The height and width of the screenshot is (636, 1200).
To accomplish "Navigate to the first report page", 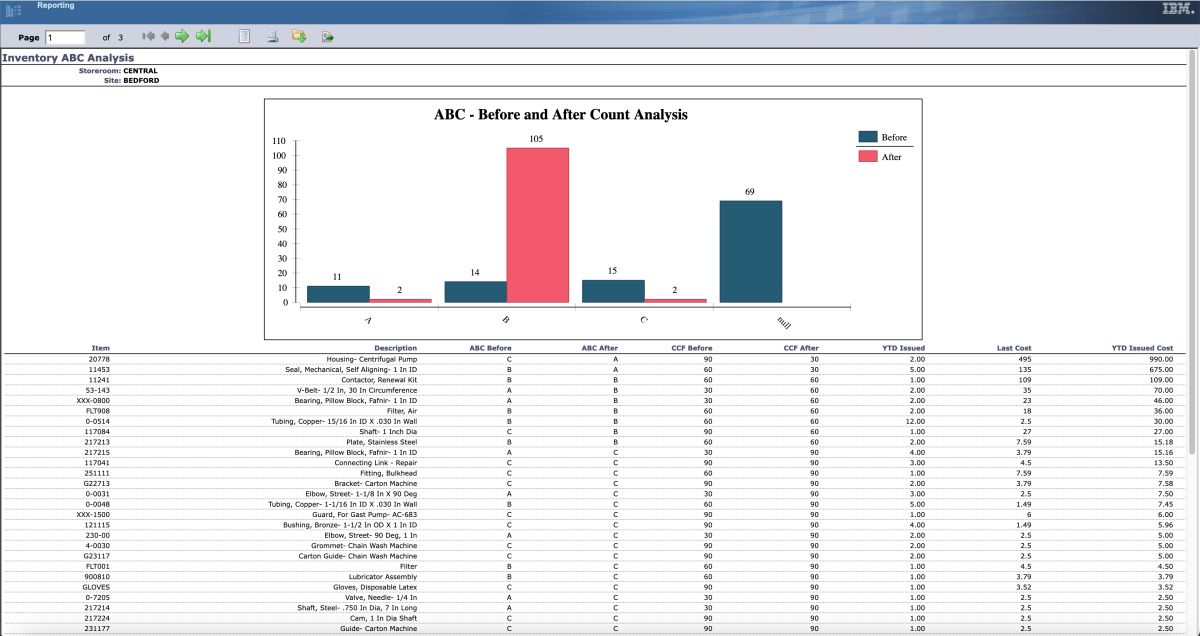I will coord(148,36).
